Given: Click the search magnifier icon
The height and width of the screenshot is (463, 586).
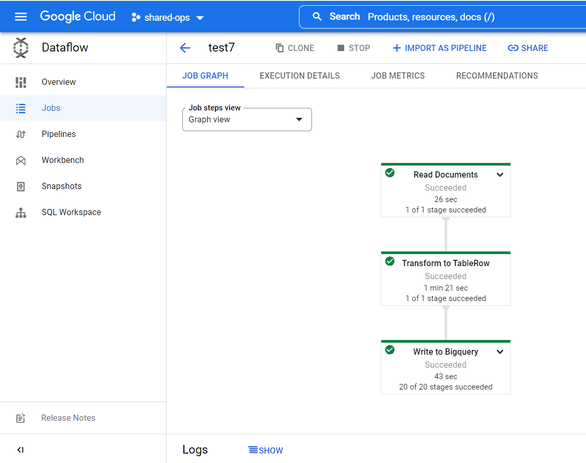Looking at the screenshot, I should (x=317, y=16).
